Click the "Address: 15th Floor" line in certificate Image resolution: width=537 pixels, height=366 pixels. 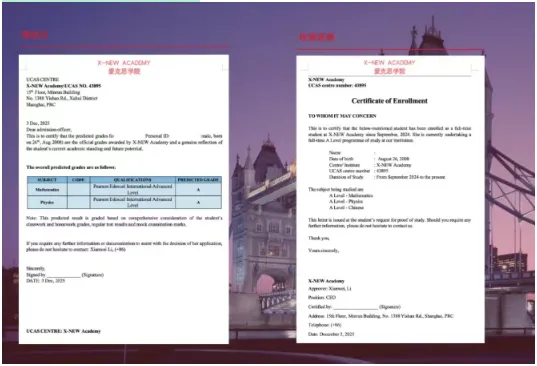tap(381, 316)
